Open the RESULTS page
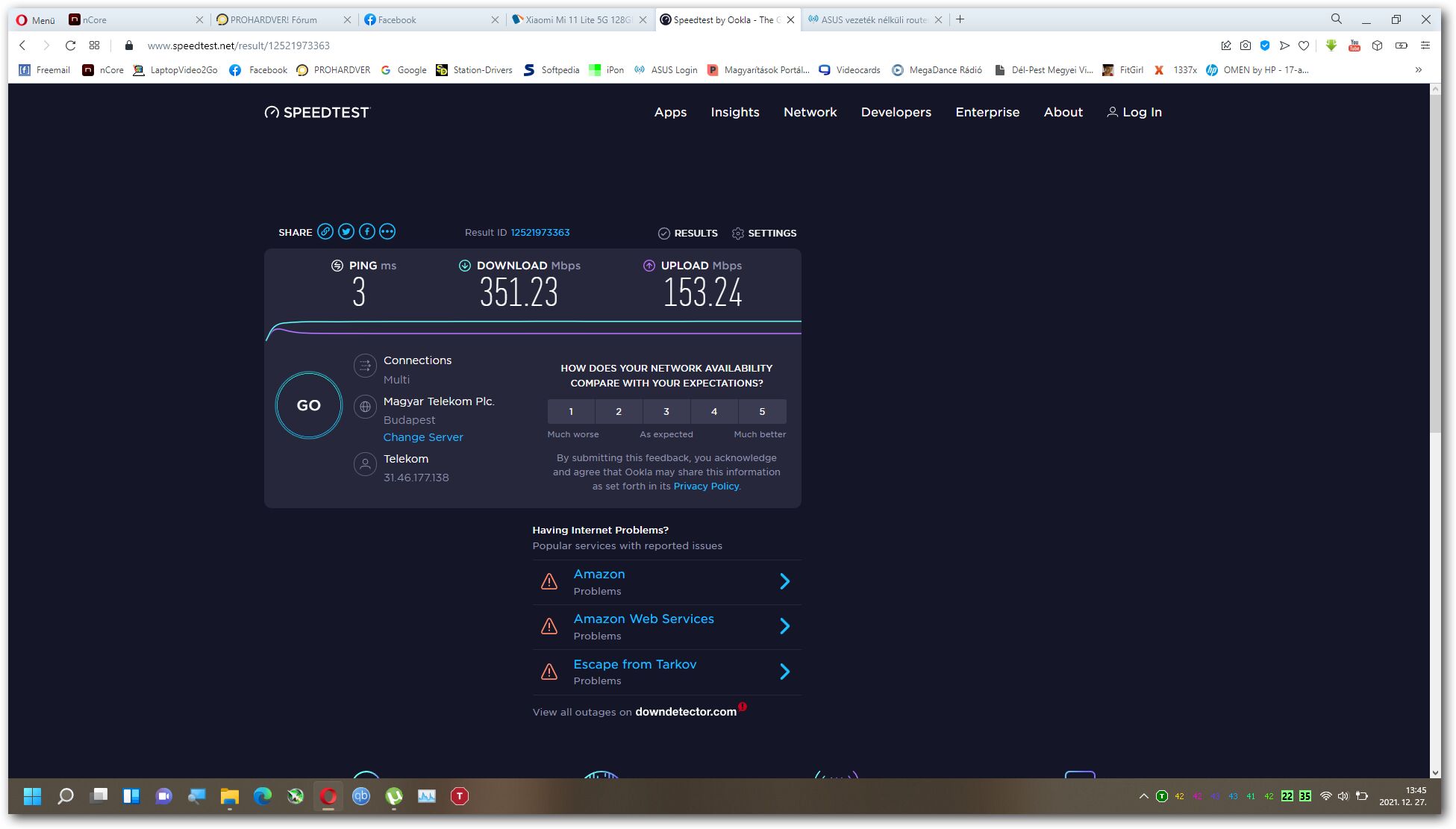 coord(687,233)
